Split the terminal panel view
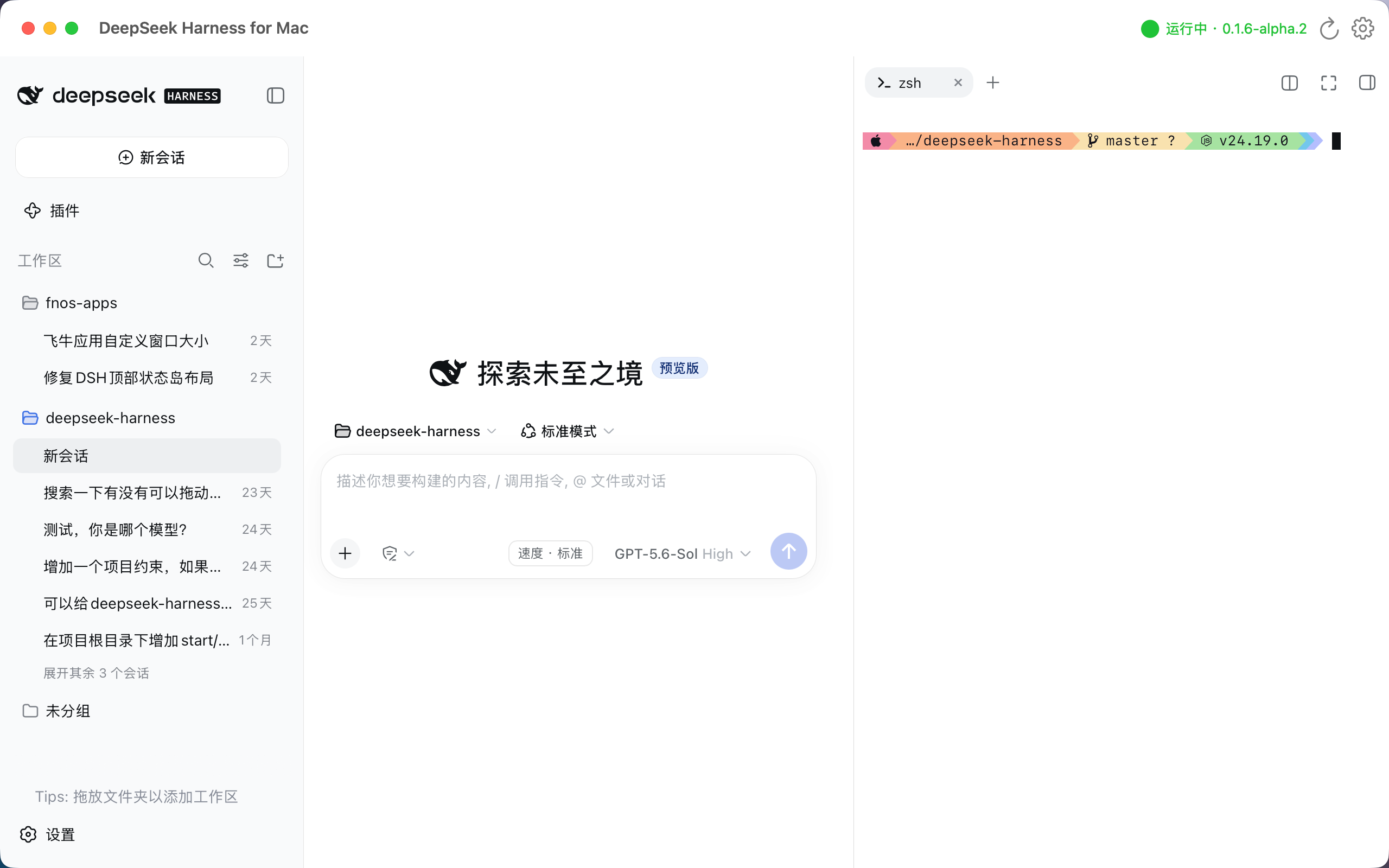The height and width of the screenshot is (868, 1389). (x=1289, y=82)
